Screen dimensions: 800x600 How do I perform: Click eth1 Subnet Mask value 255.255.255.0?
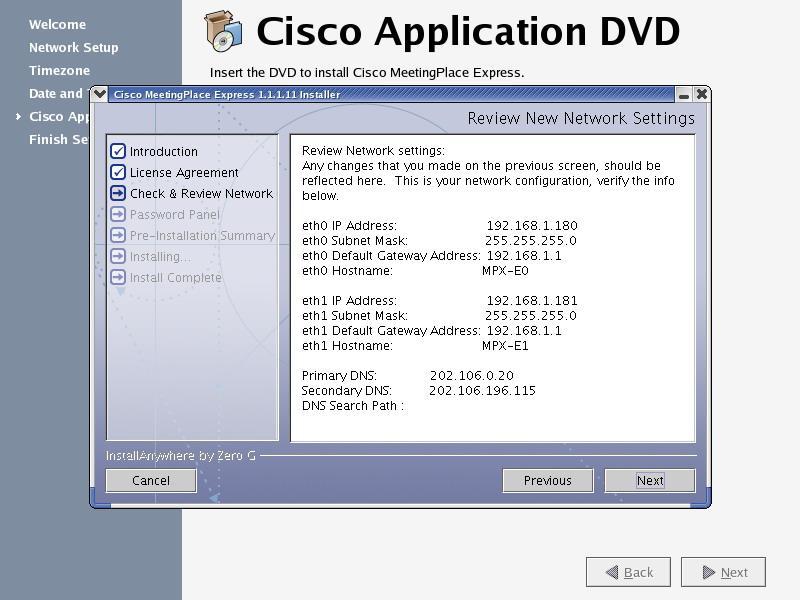point(531,315)
